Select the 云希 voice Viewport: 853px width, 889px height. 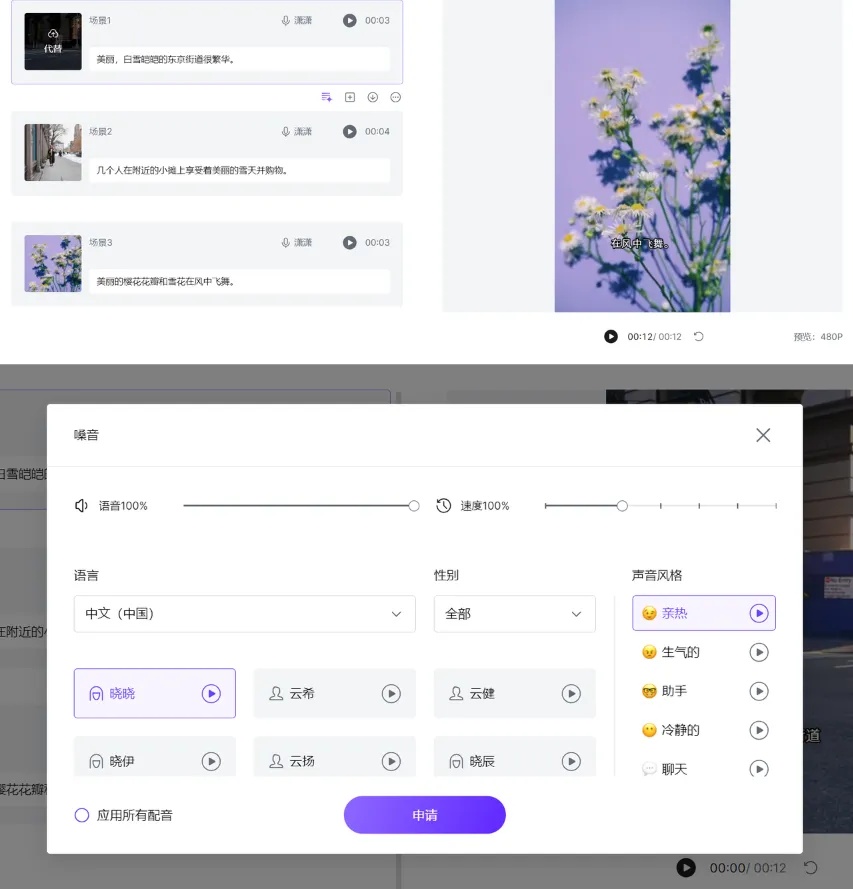coord(334,693)
